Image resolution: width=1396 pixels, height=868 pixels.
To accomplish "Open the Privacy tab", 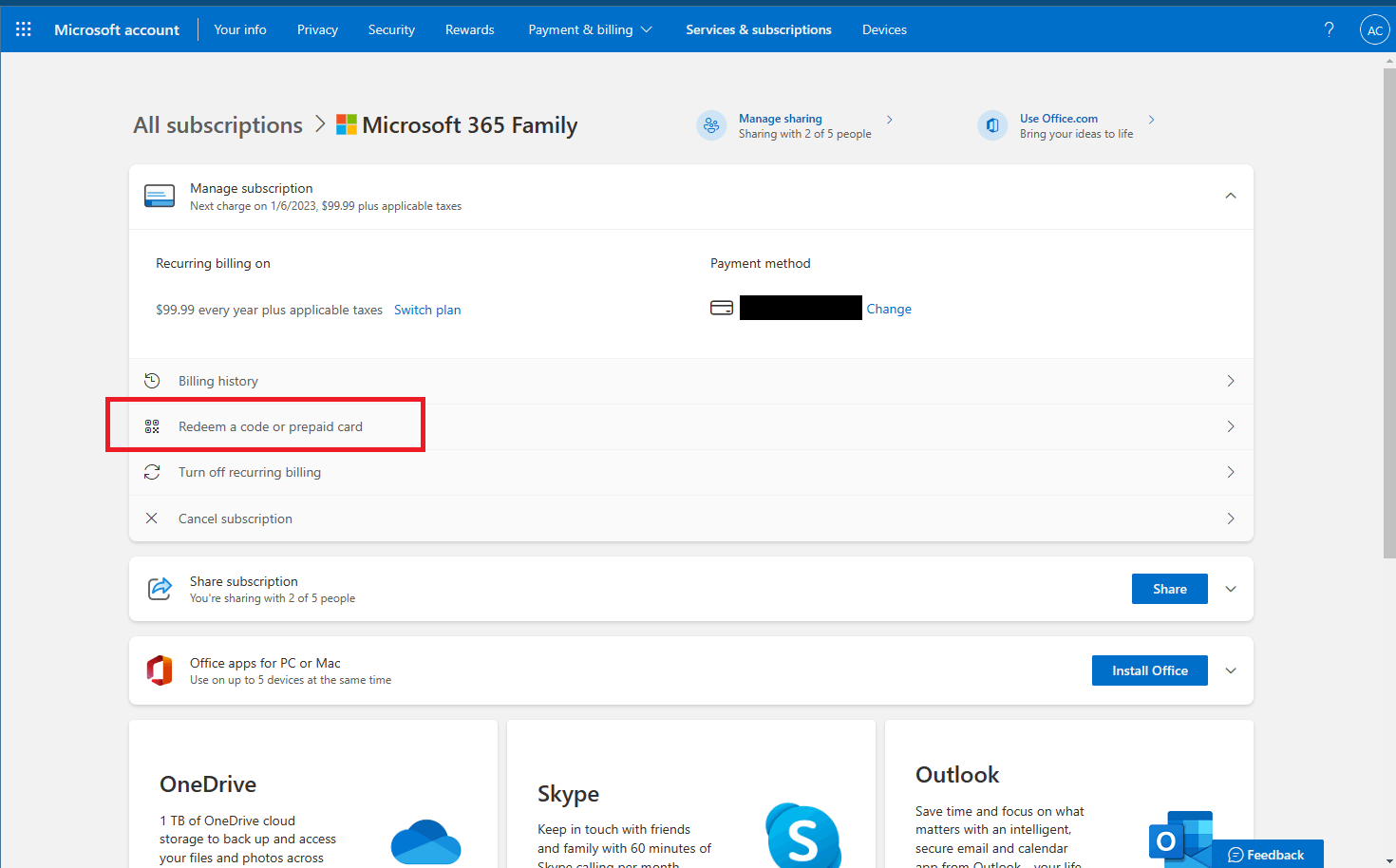I will click(317, 29).
